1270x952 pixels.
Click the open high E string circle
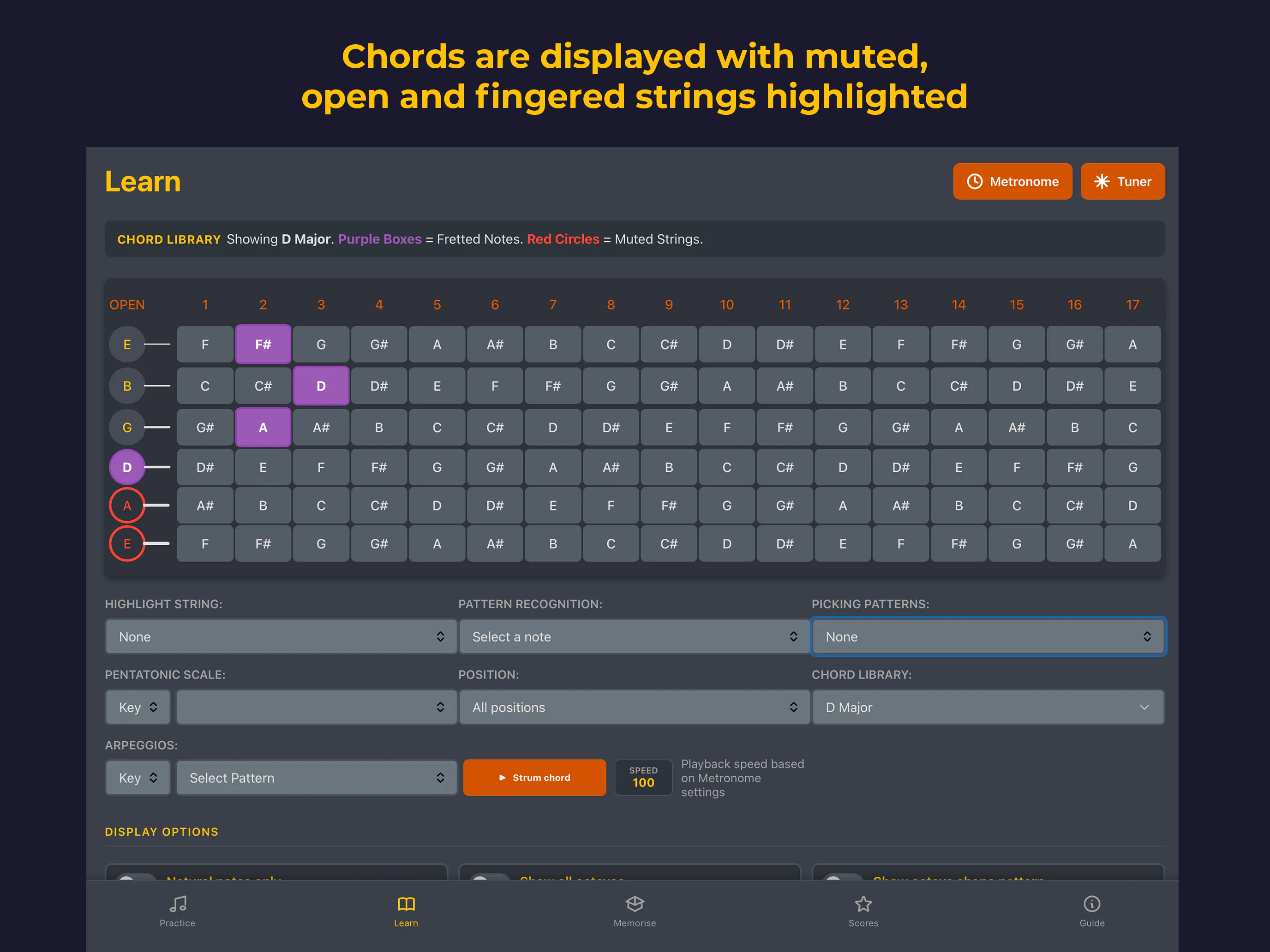click(x=127, y=344)
